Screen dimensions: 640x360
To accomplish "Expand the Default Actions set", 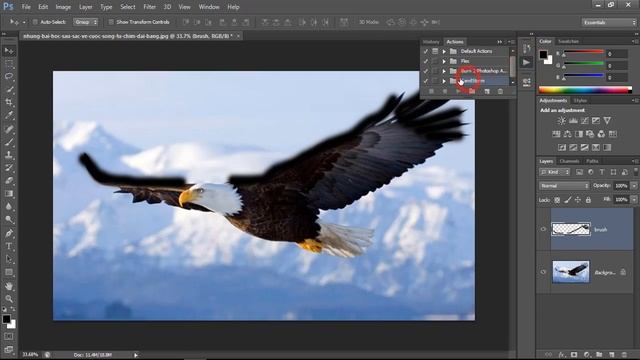I will 444,51.
